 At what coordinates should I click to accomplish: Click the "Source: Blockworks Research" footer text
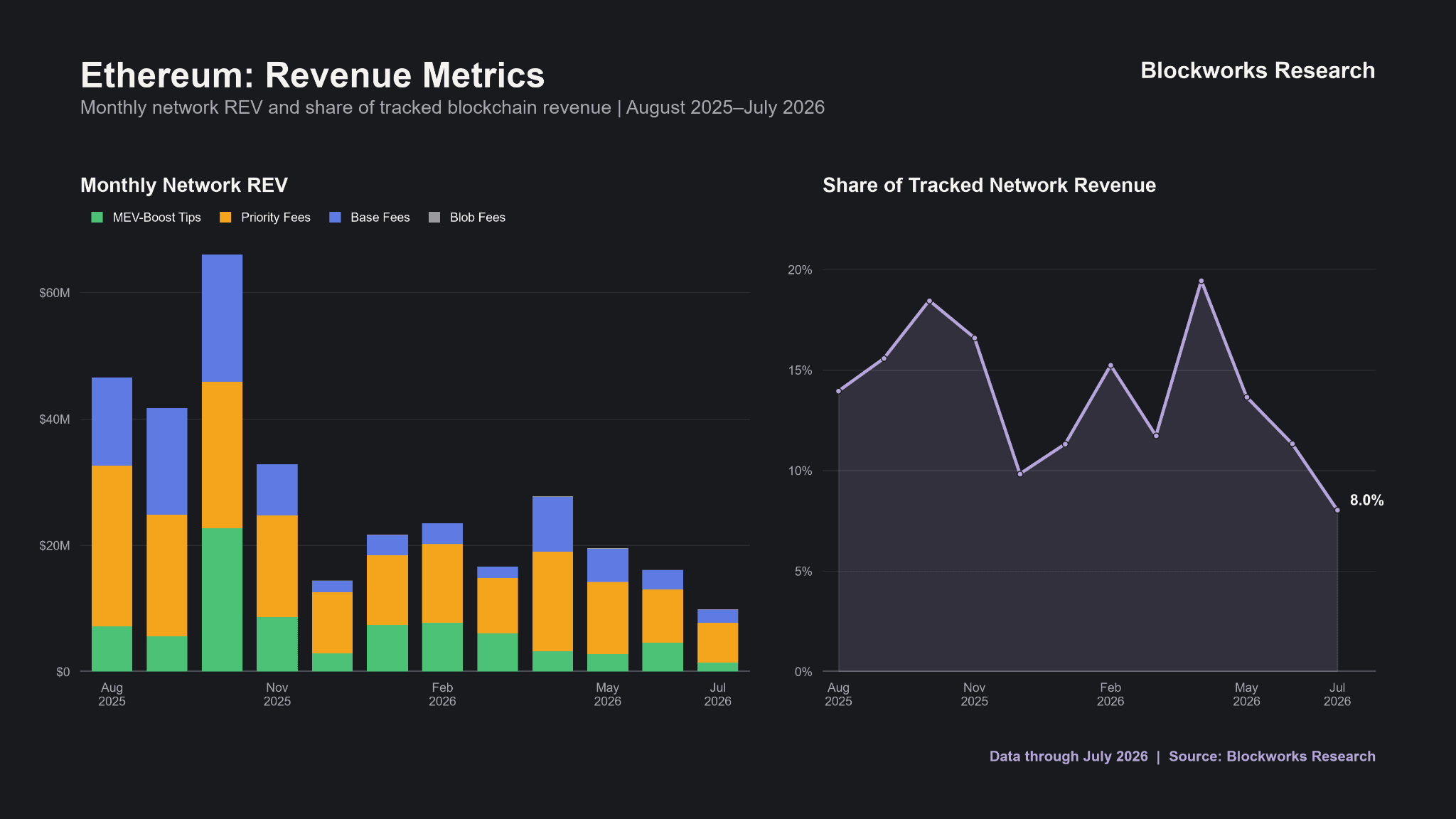(1272, 756)
